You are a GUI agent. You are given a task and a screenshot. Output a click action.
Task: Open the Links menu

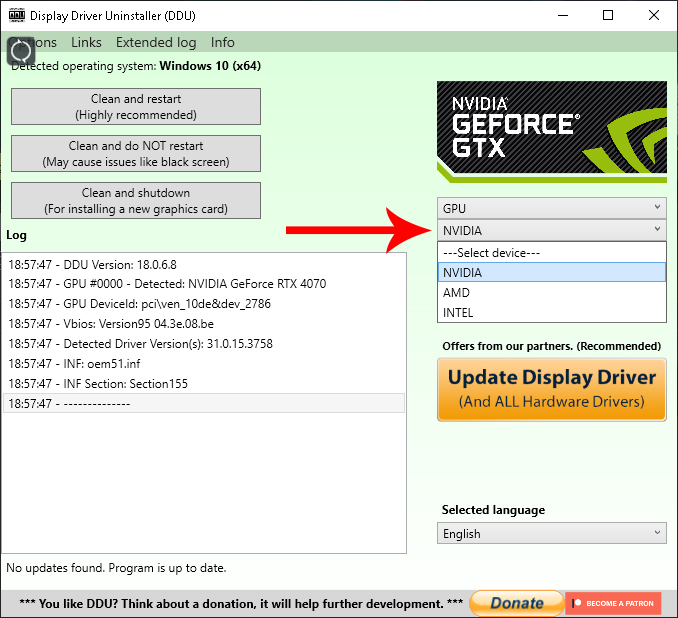[86, 42]
